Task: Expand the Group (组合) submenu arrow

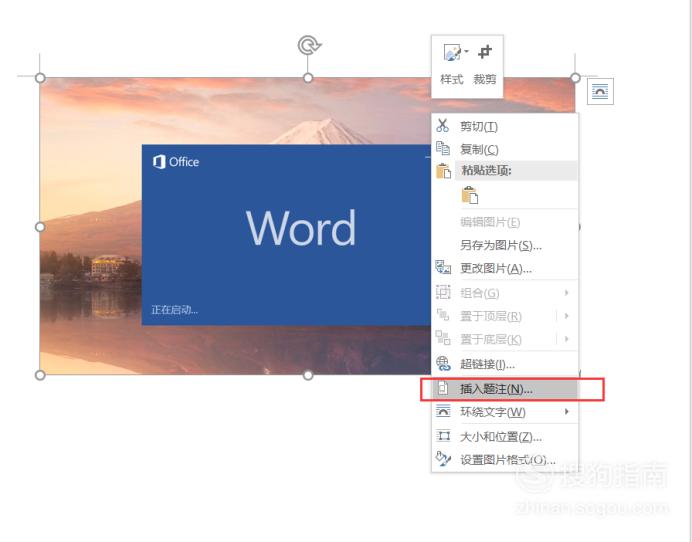Action: [x=567, y=293]
